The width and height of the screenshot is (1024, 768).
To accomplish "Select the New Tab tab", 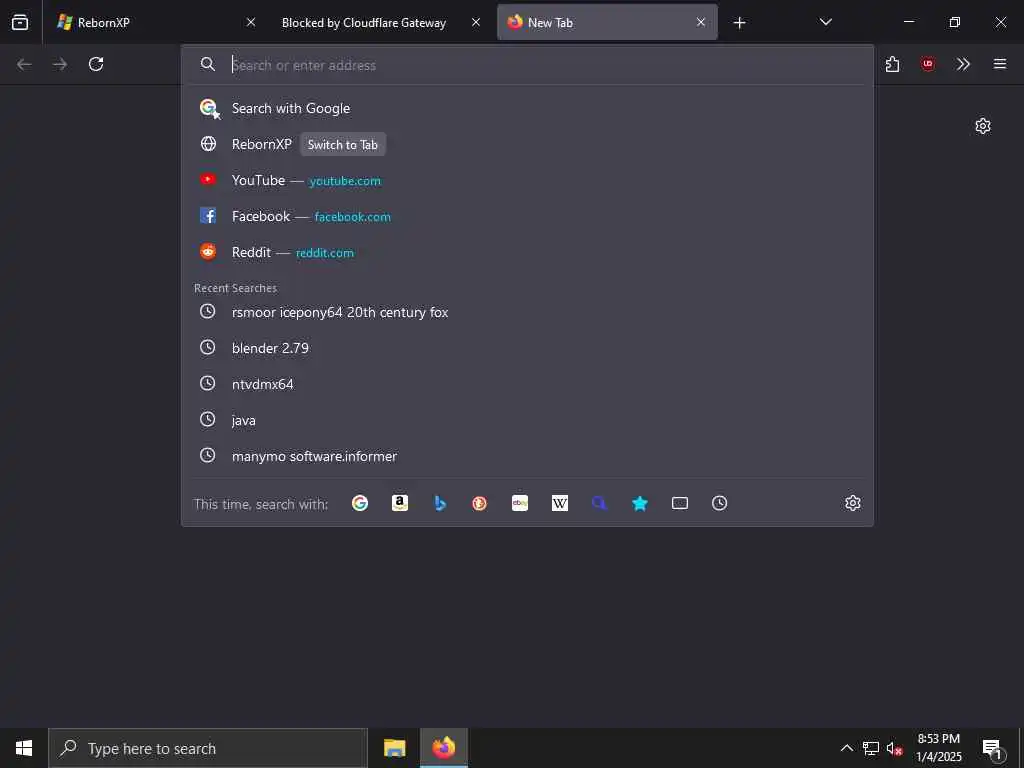I will tap(607, 22).
